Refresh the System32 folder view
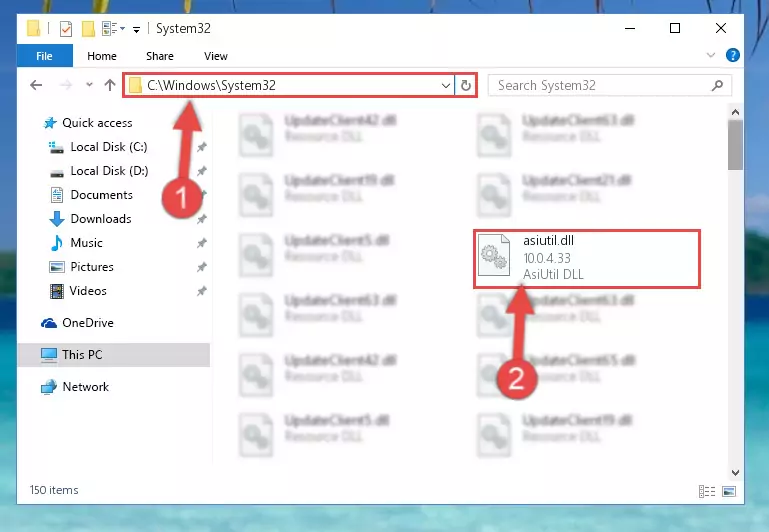Viewport: 769px width, 532px height. (465, 86)
